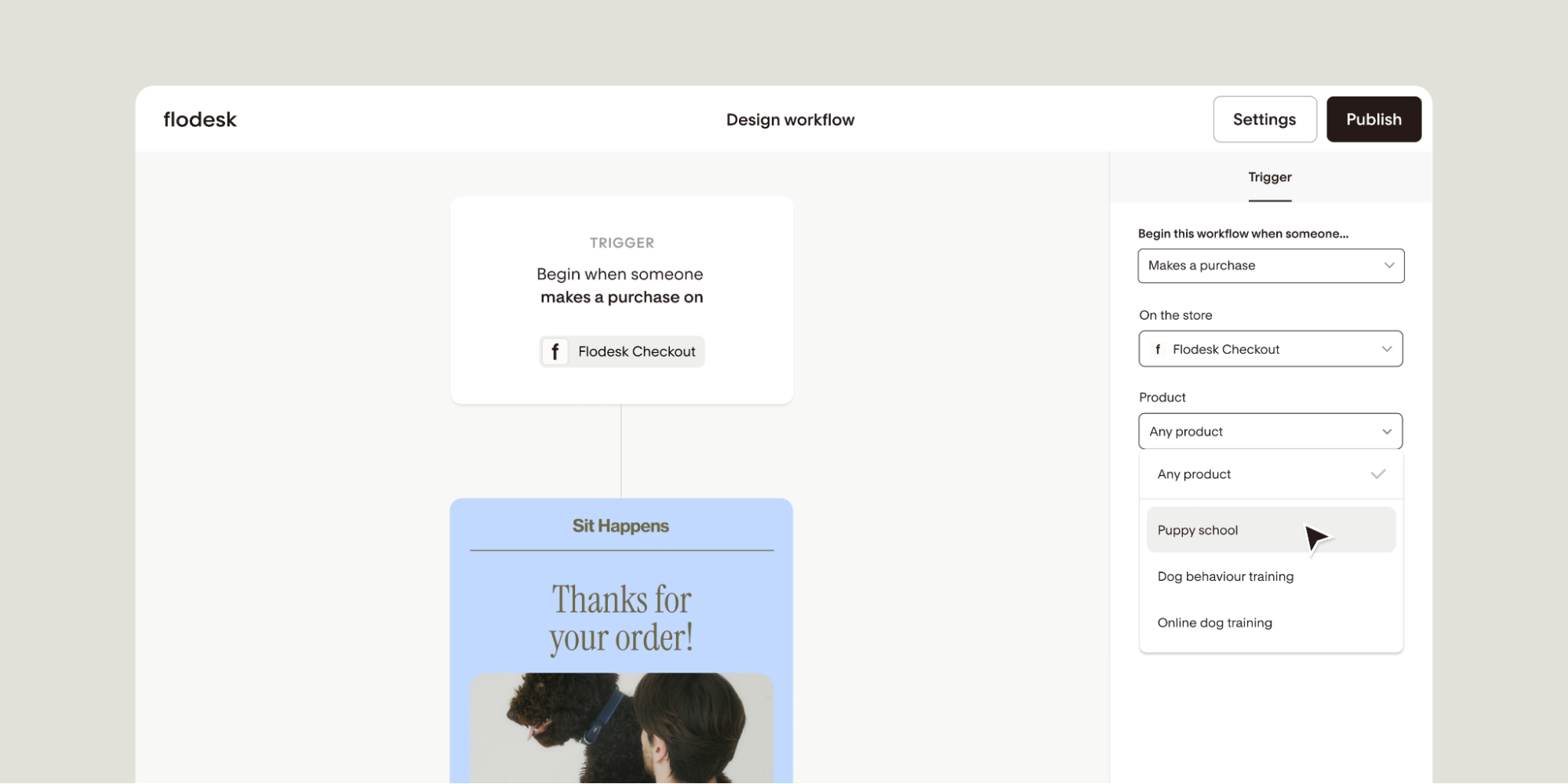The image size is (1568, 784).
Task: Choose Puppy school from product list
Action: [x=1271, y=530]
